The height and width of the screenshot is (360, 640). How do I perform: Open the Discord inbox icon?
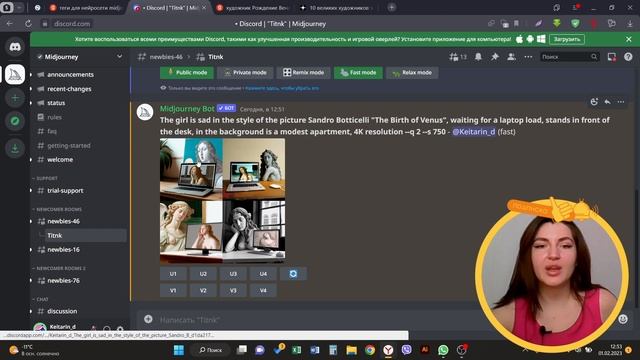tap(611, 57)
